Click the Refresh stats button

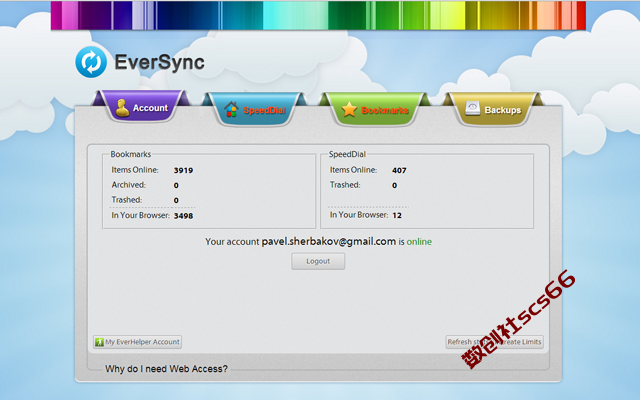pyautogui.click(x=494, y=342)
